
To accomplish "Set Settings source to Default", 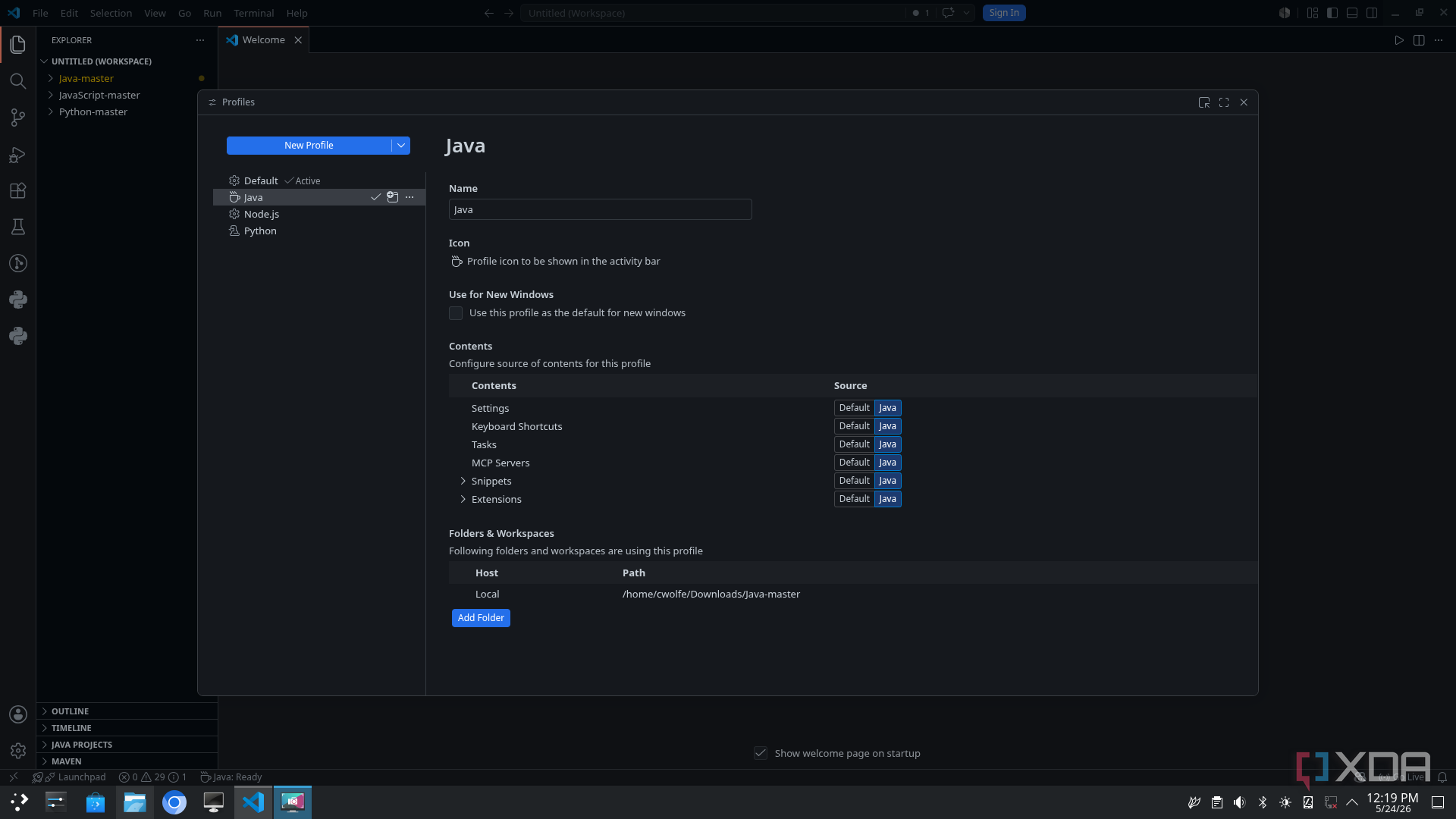I will (854, 408).
